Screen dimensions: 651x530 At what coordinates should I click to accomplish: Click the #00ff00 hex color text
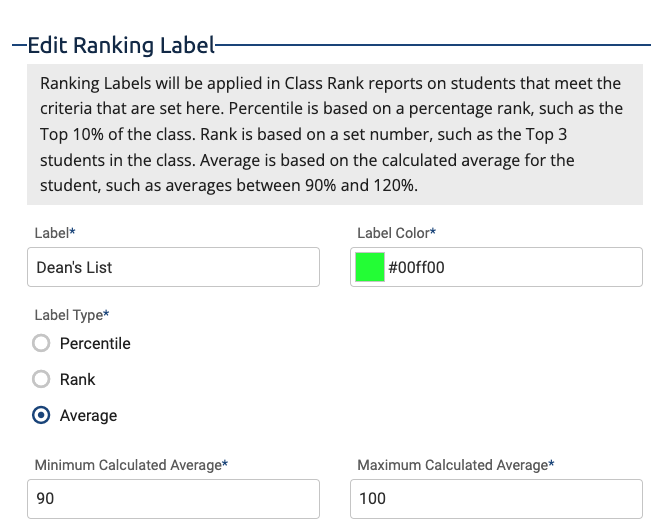click(x=416, y=267)
